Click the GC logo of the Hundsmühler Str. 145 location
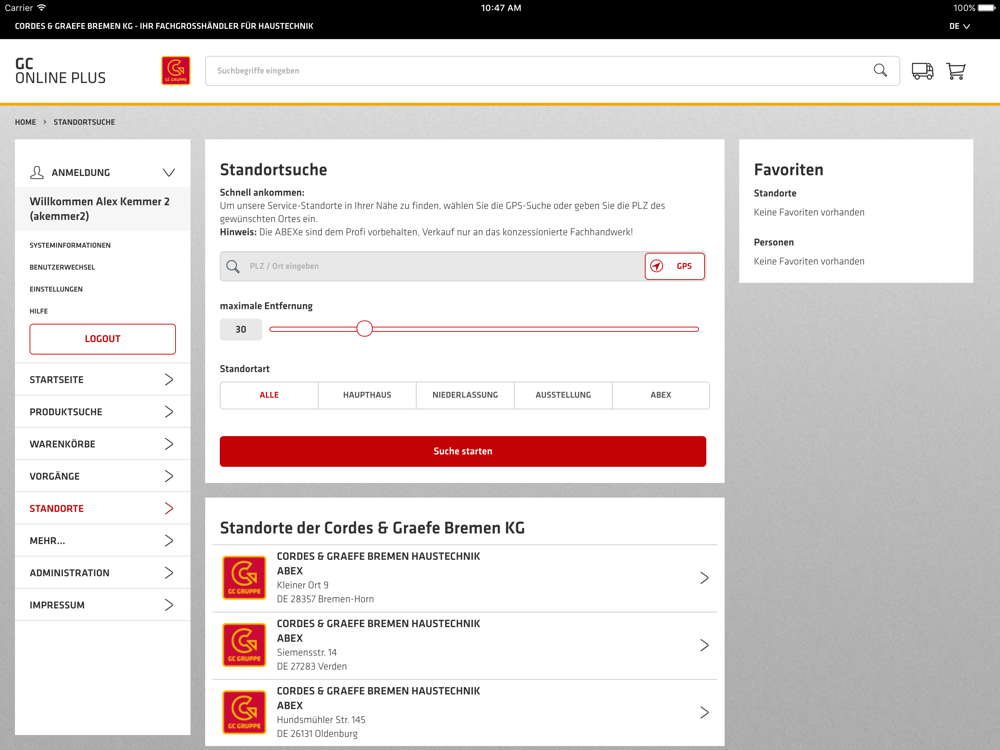Viewport: 1000px width, 750px height. point(244,712)
